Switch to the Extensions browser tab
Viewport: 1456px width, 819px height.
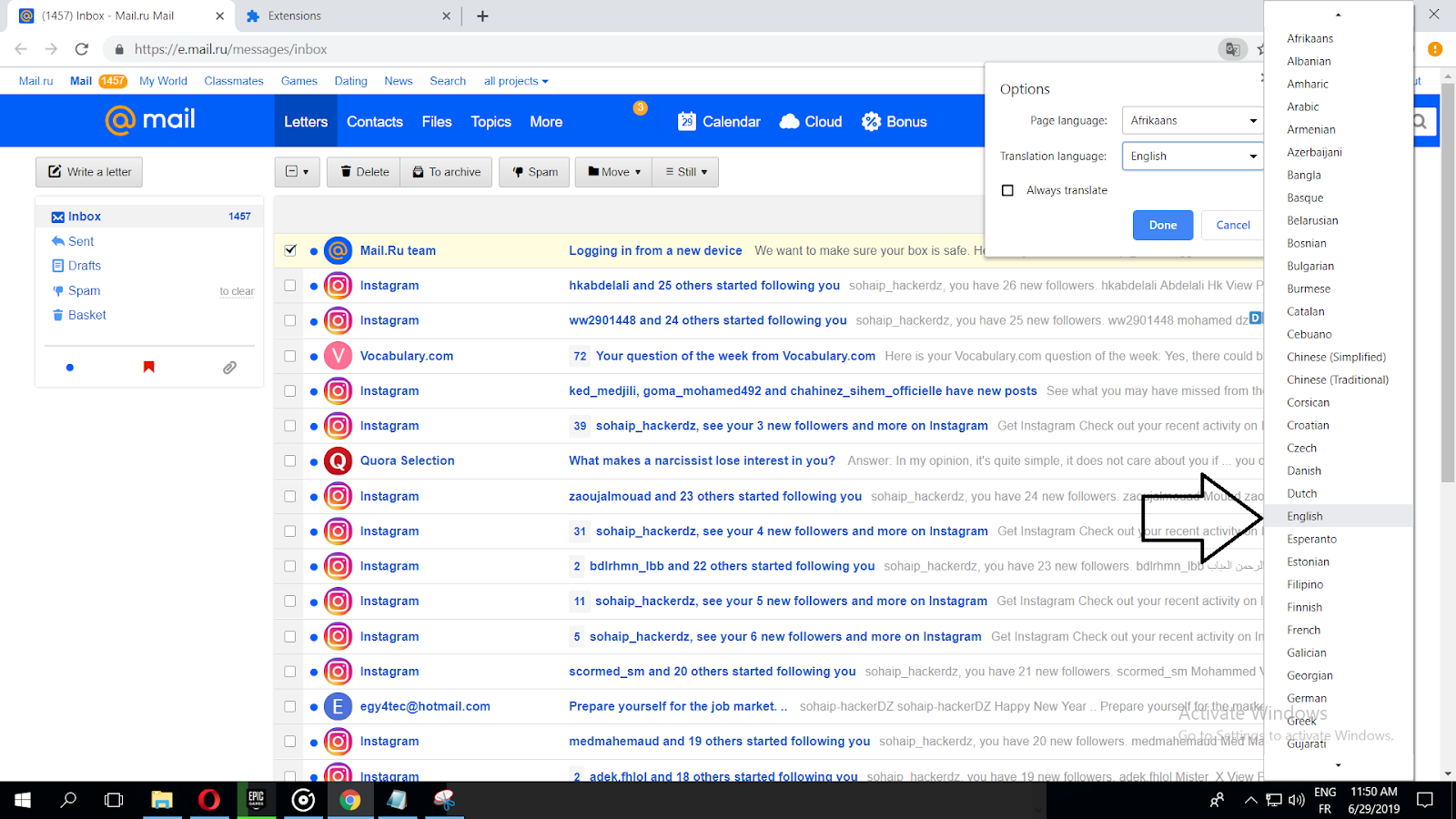pos(347,15)
